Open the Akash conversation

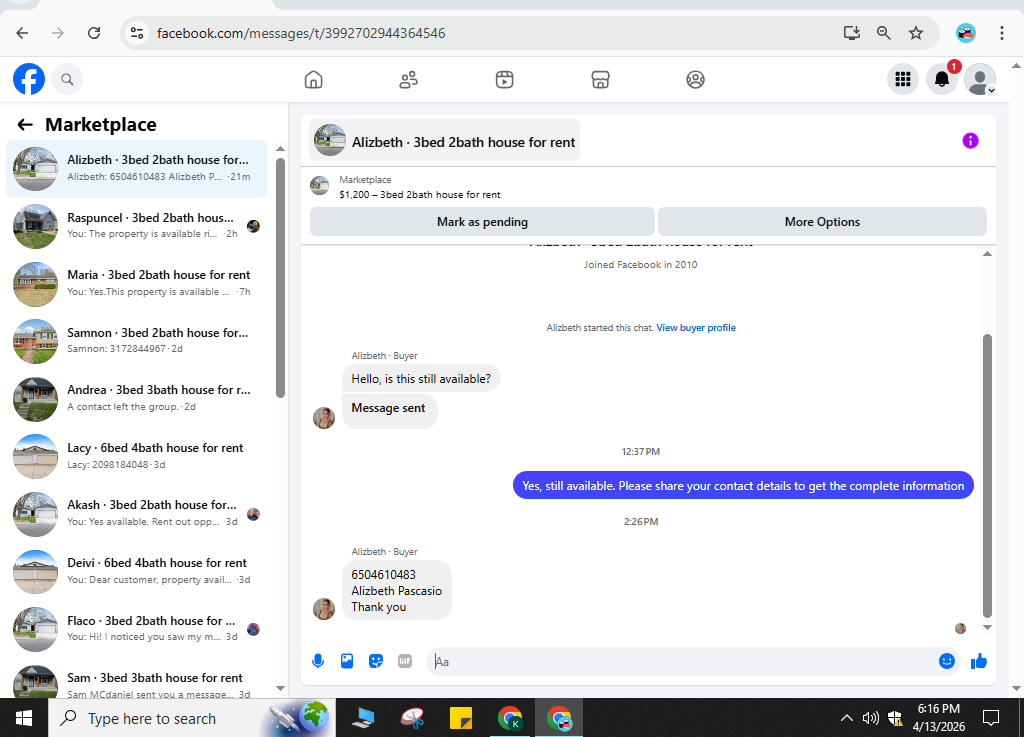(136, 513)
